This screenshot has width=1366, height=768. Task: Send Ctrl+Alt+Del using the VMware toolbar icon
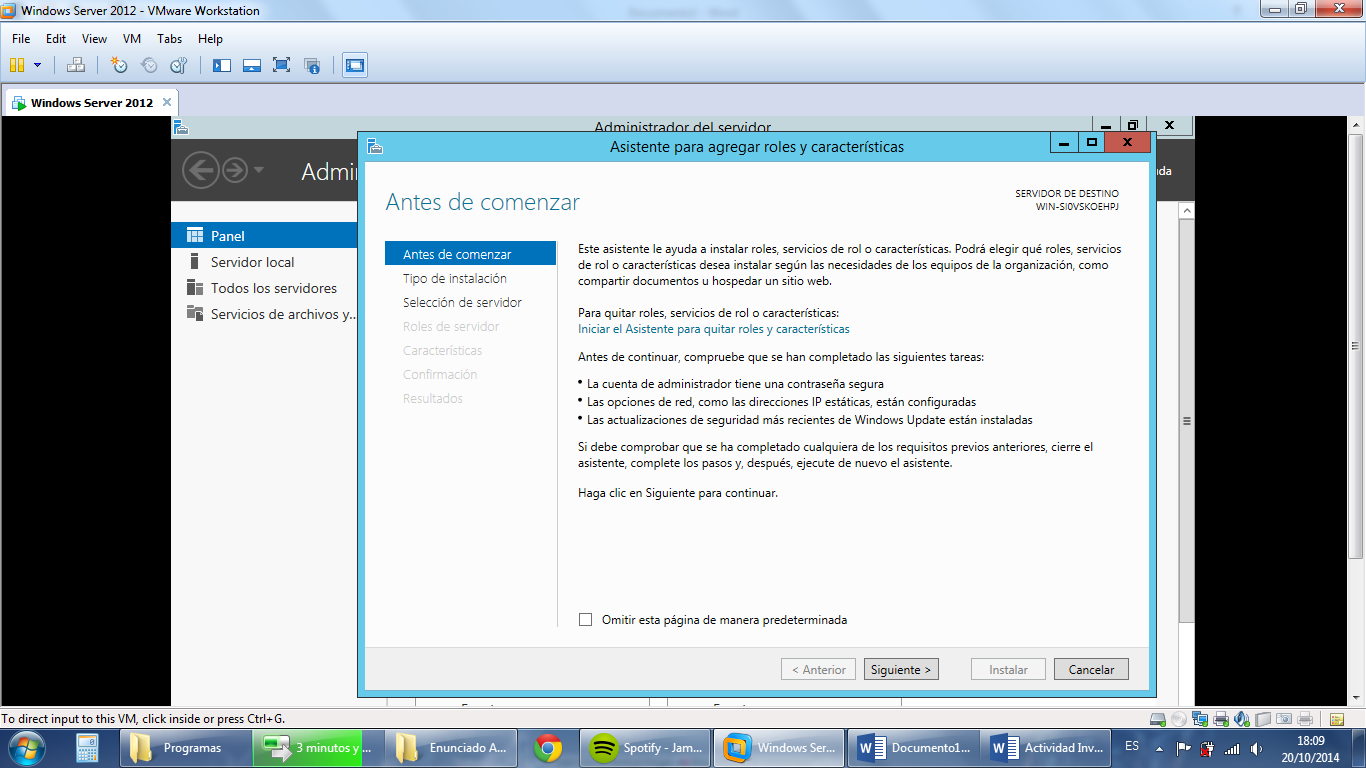point(76,65)
